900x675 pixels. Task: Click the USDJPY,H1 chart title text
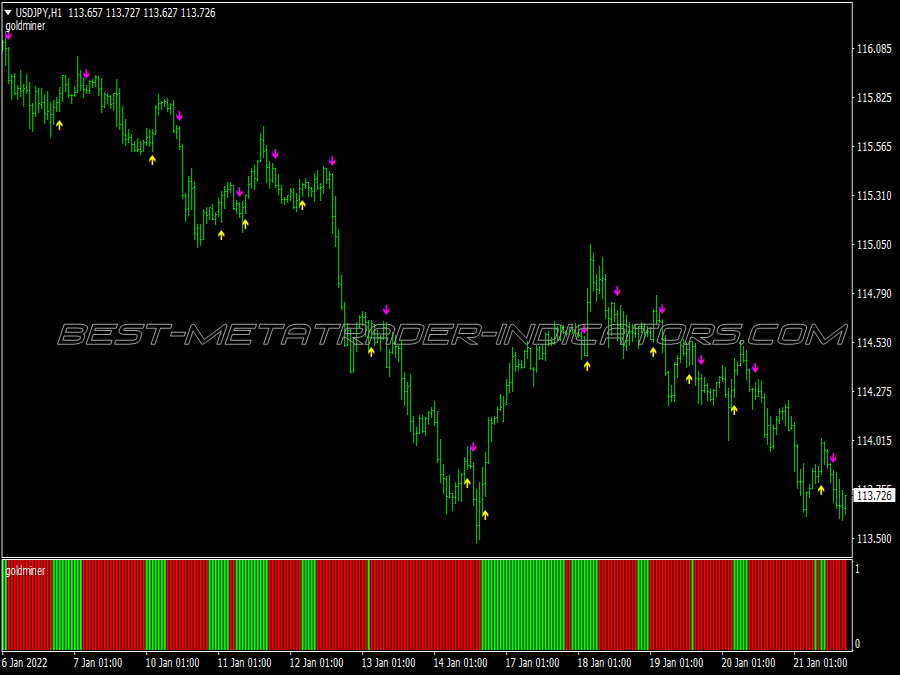[x=38, y=13]
